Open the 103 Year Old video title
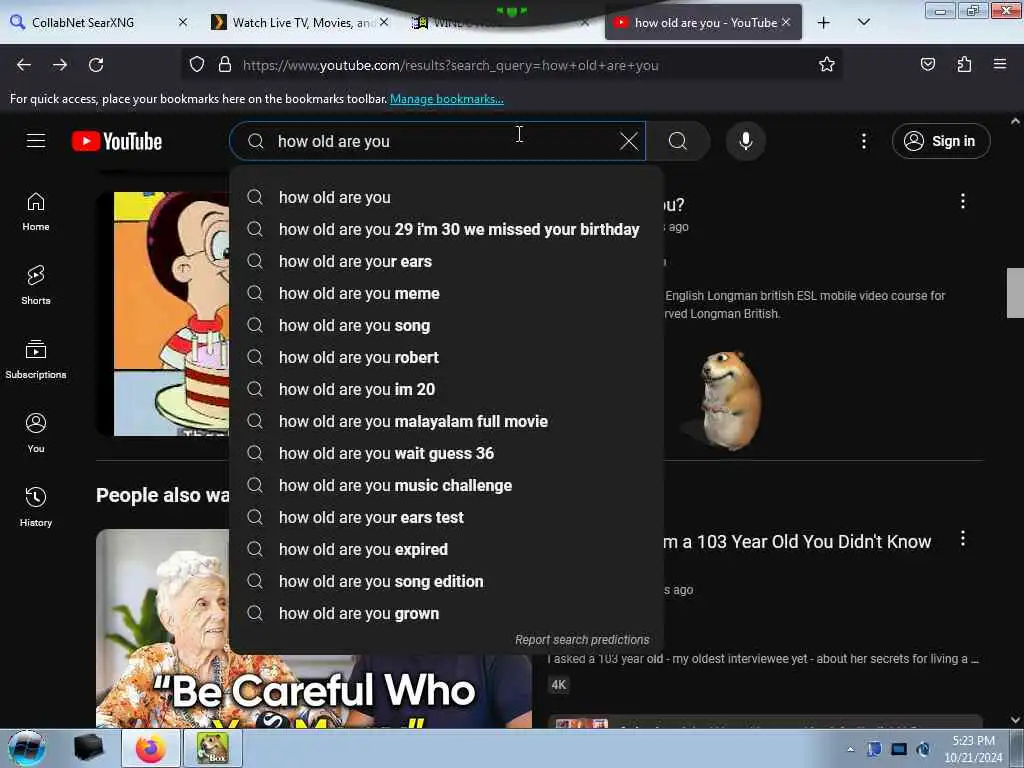The image size is (1024, 768). 797,541
